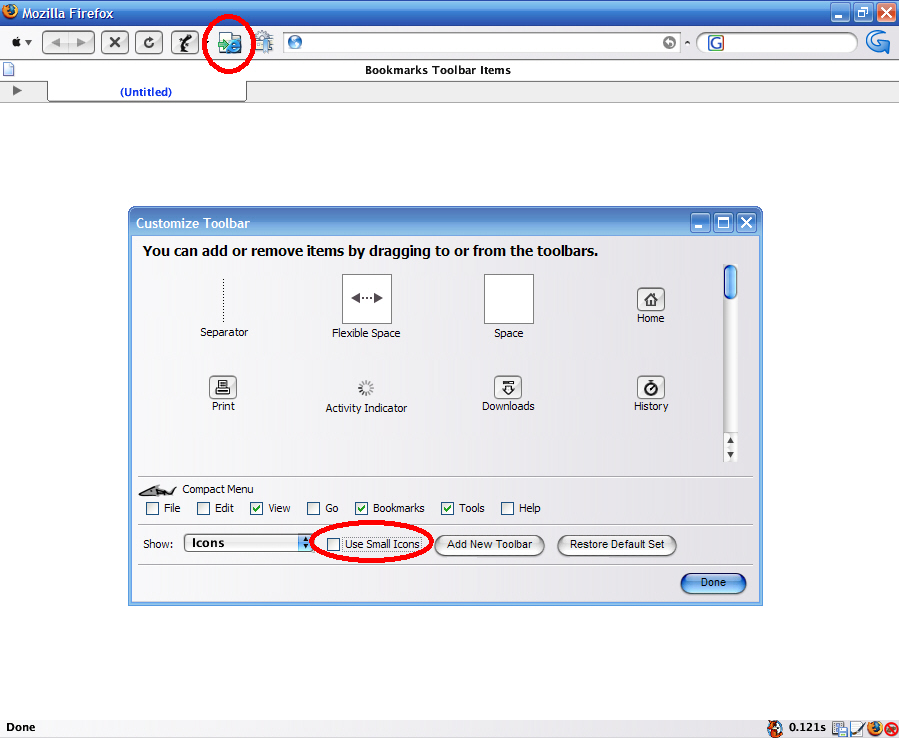Viewport: 899px width, 738px height.
Task: Click the Done button in dialog
Action: (713, 583)
